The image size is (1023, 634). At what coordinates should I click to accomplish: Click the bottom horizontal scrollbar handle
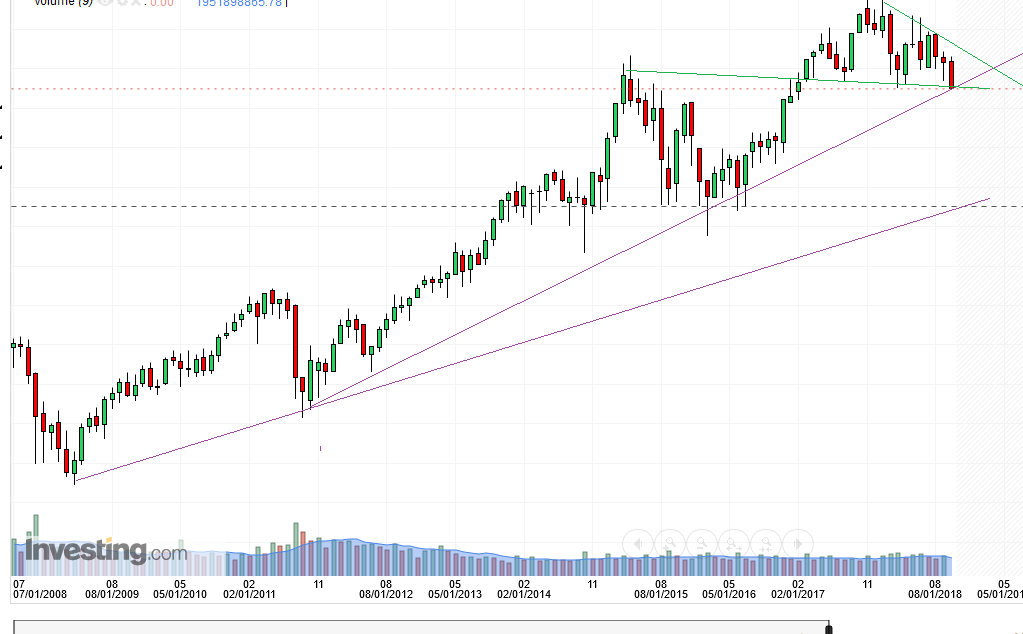[829, 628]
